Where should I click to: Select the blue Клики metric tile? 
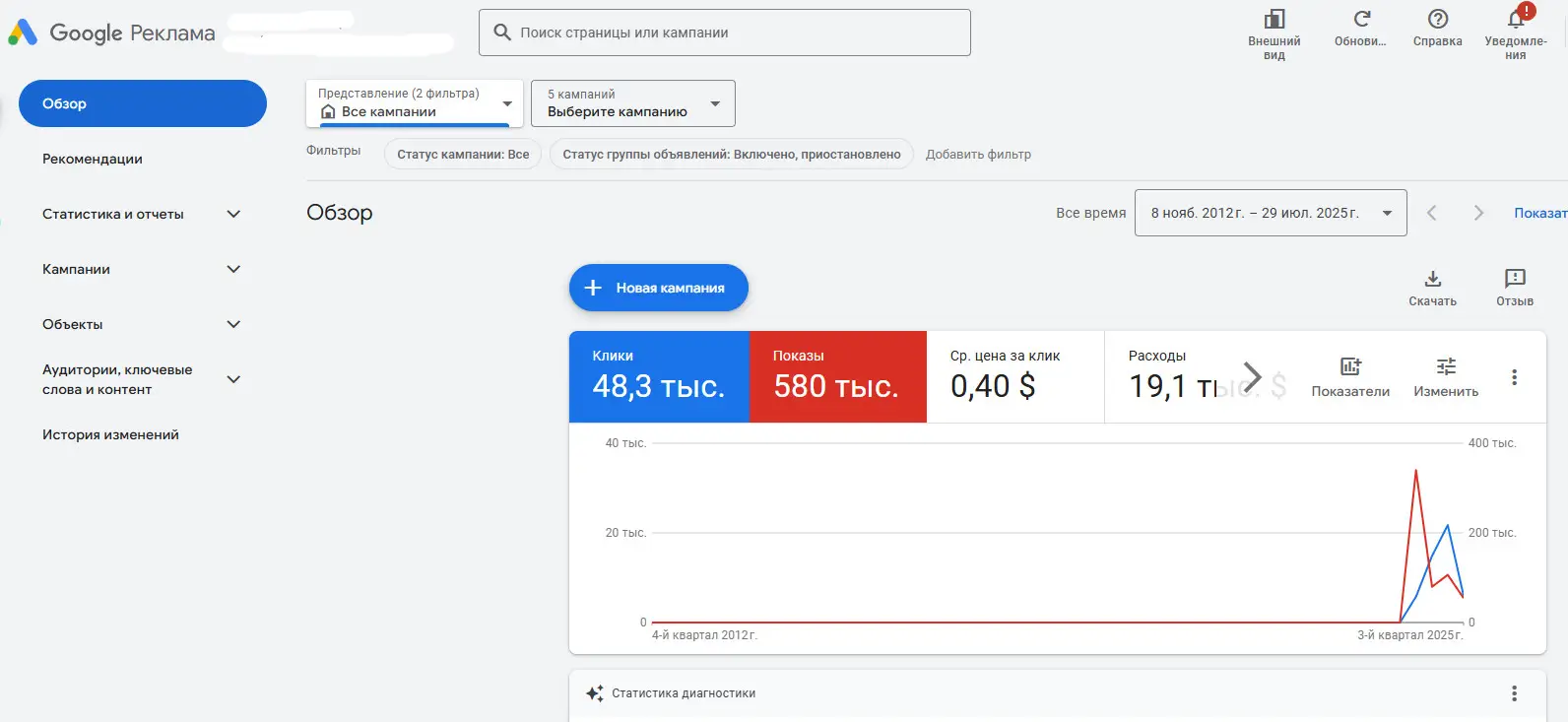pos(658,376)
